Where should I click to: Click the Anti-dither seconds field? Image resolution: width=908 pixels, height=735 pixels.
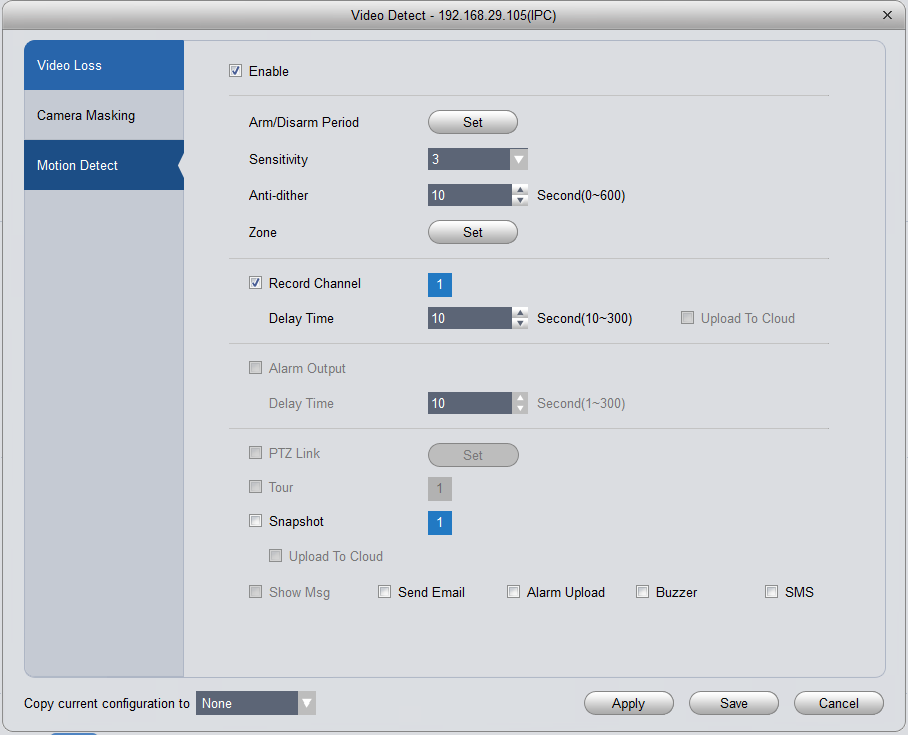pyautogui.click(x=470, y=195)
